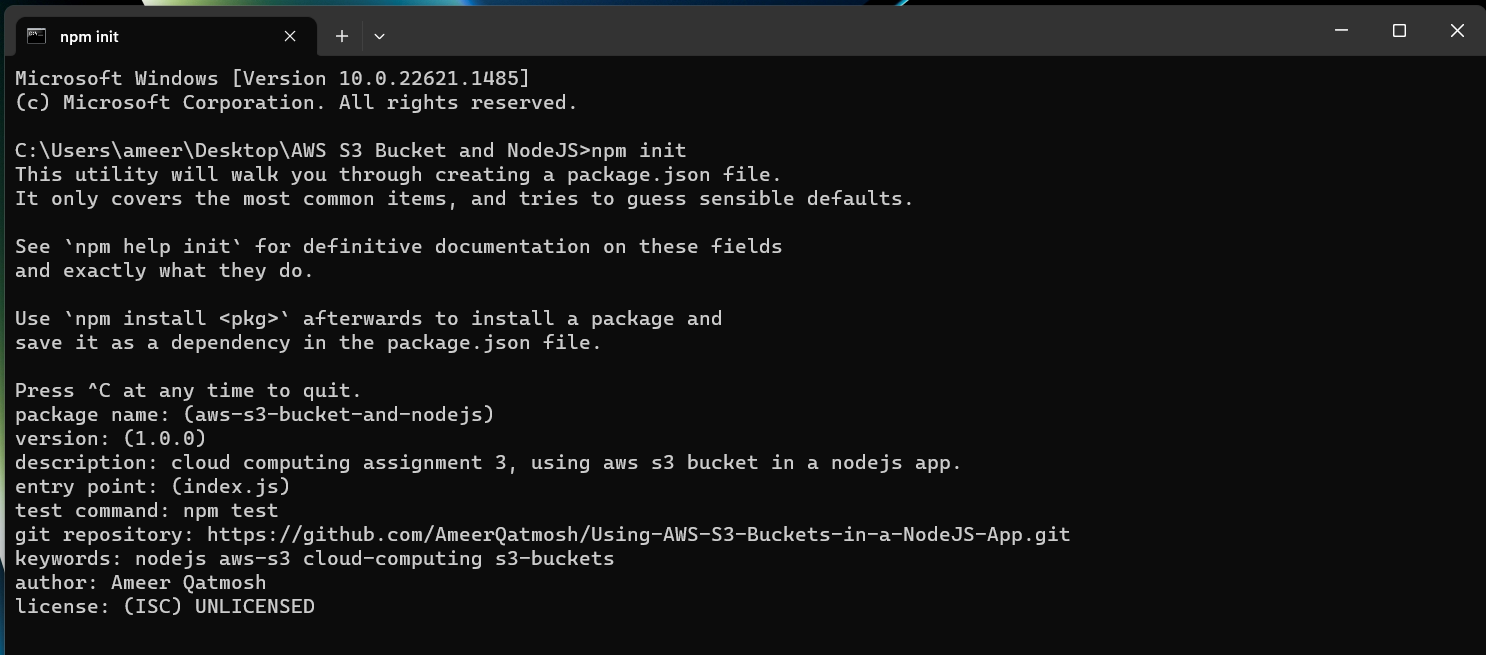Click the entry point value '(index.js)'
The width and height of the screenshot is (1486, 655).
point(230,486)
